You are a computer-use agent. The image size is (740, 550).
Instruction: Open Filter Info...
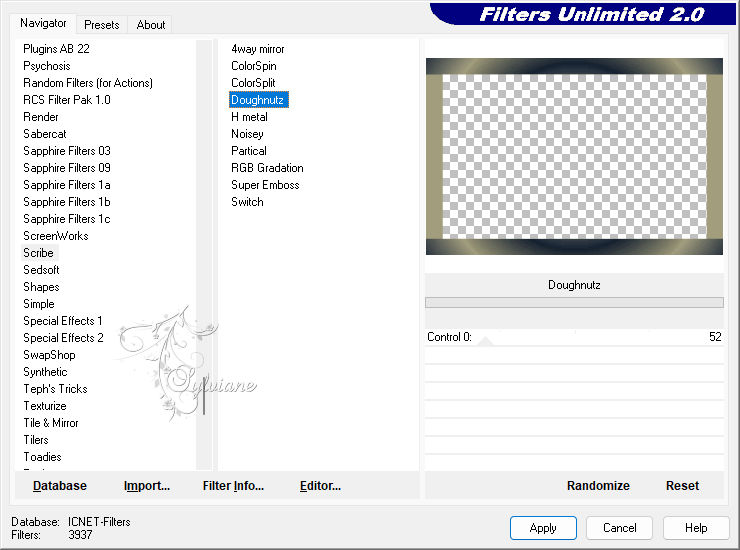[233, 485]
